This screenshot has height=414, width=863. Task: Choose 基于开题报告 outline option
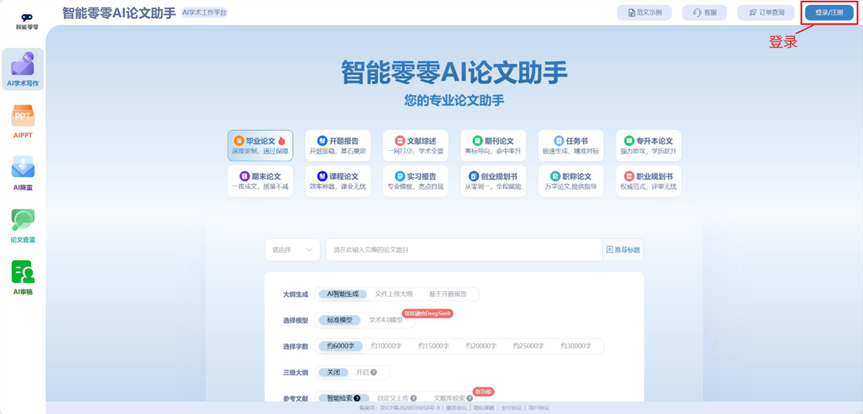[447, 294]
